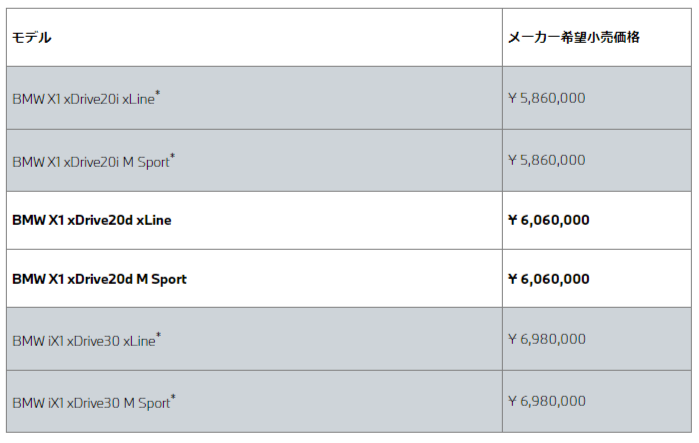Click the BMW iX1 xDrive30 xLine model name
Image resolution: width=699 pixels, height=443 pixels.
coord(83,341)
